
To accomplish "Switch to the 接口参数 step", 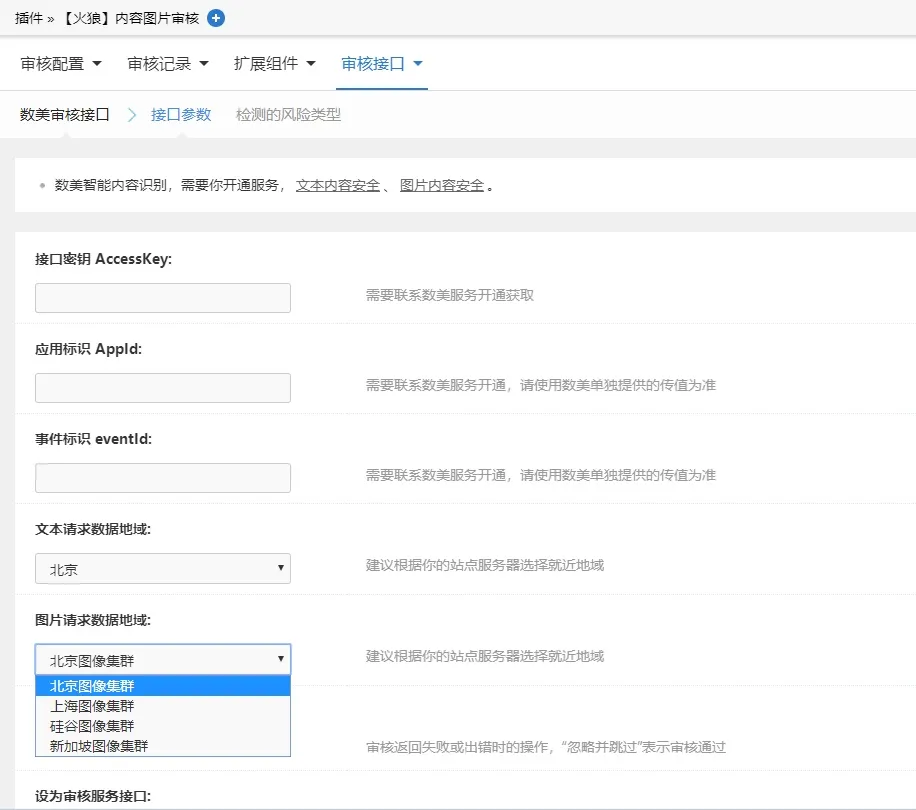I will [x=180, y=114].
